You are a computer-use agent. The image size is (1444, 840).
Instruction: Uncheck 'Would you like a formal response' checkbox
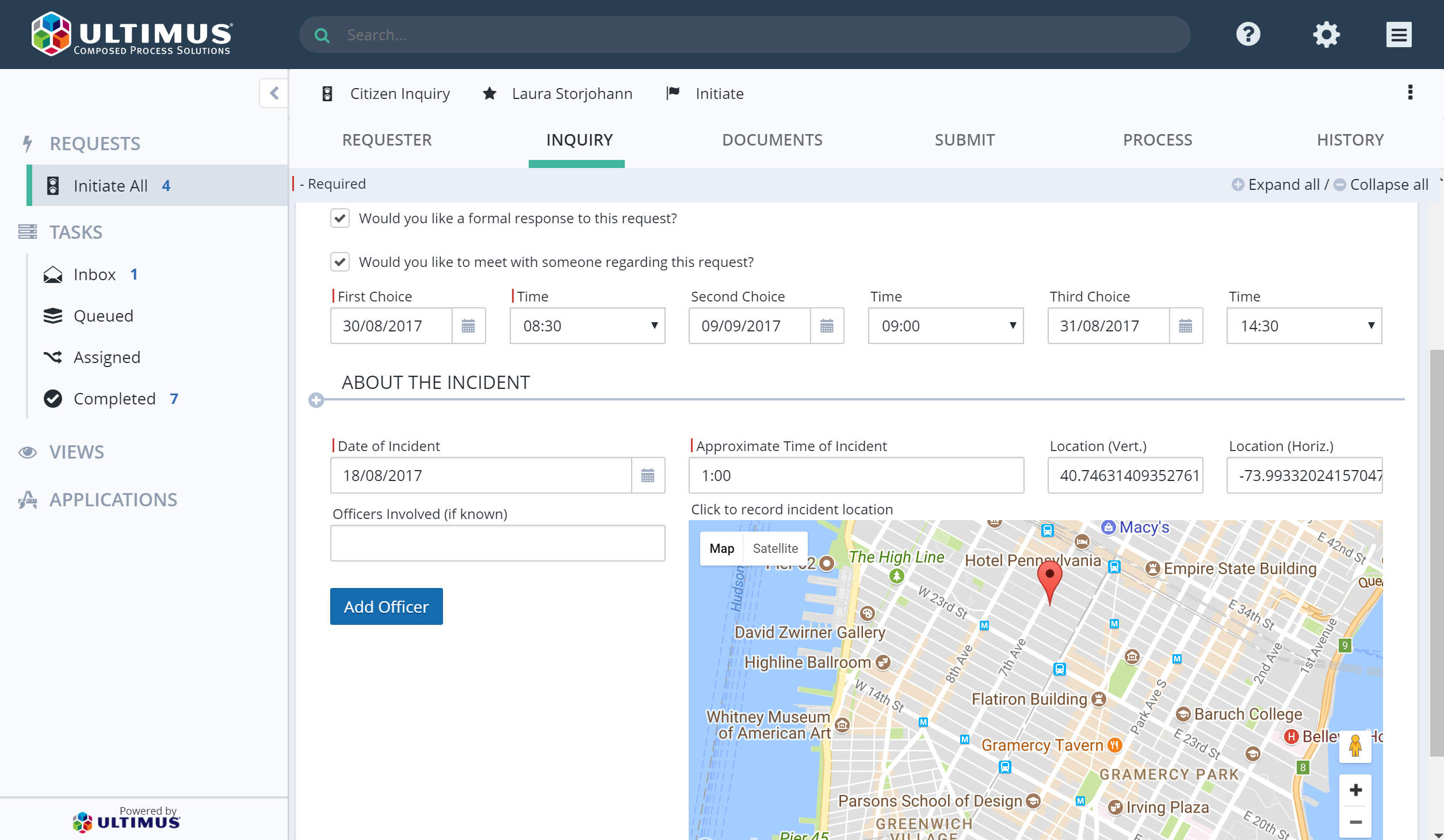[x=340, y=218]
